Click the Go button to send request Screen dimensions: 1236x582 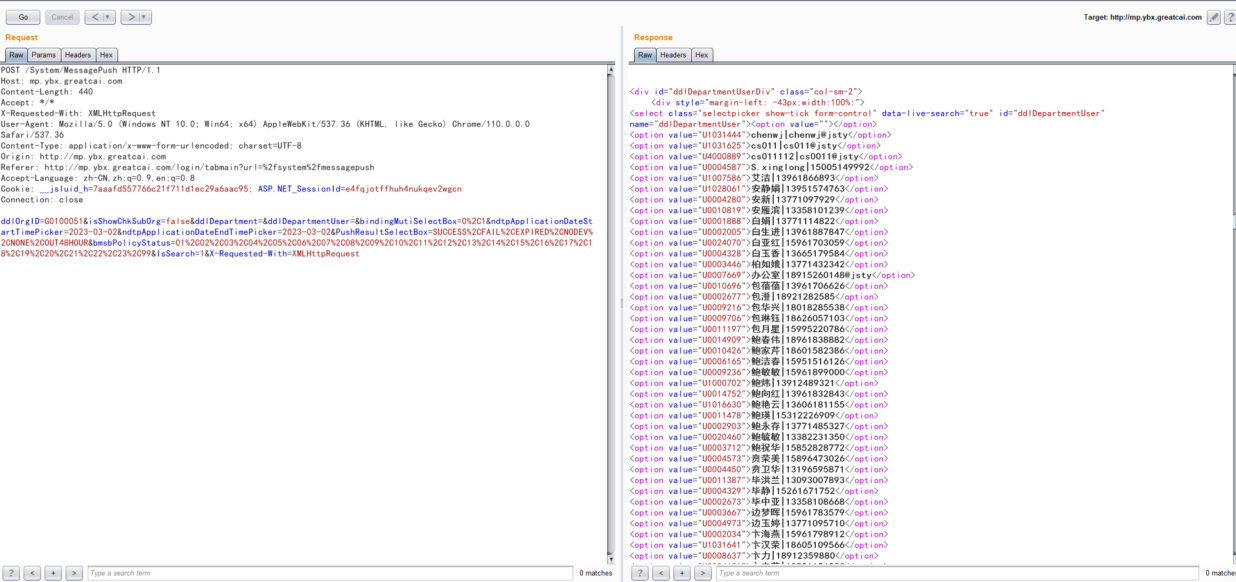click(23, 17)
